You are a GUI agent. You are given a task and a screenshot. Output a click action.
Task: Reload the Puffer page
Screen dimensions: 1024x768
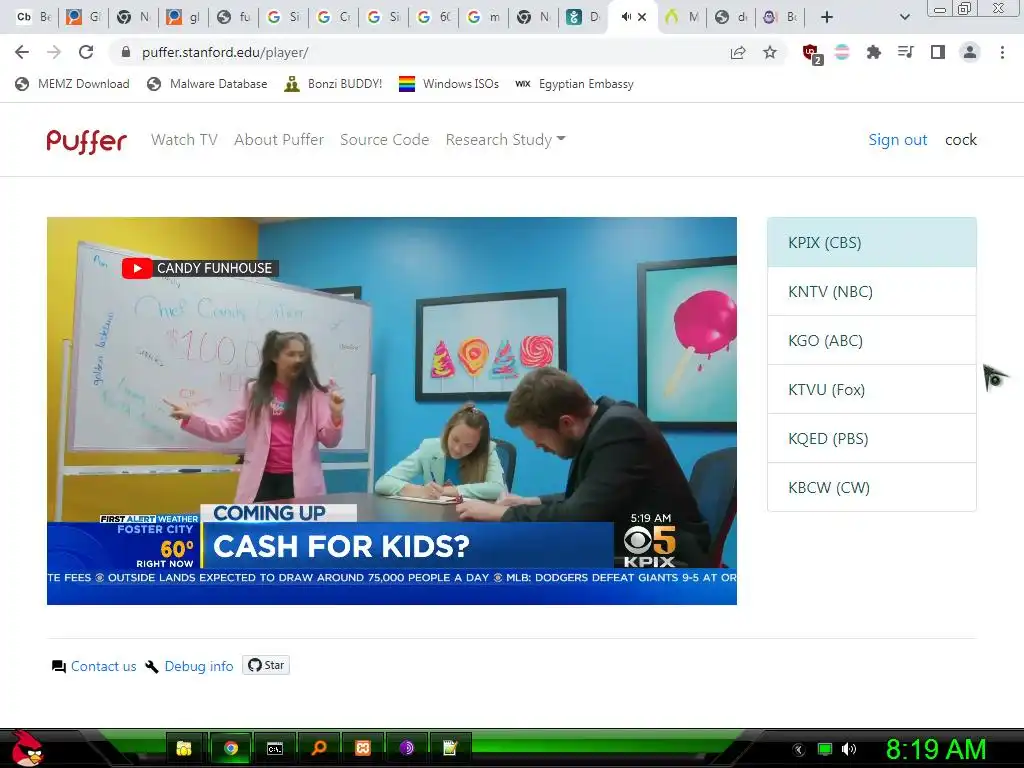pyautogui.click(x=86, y=52)
